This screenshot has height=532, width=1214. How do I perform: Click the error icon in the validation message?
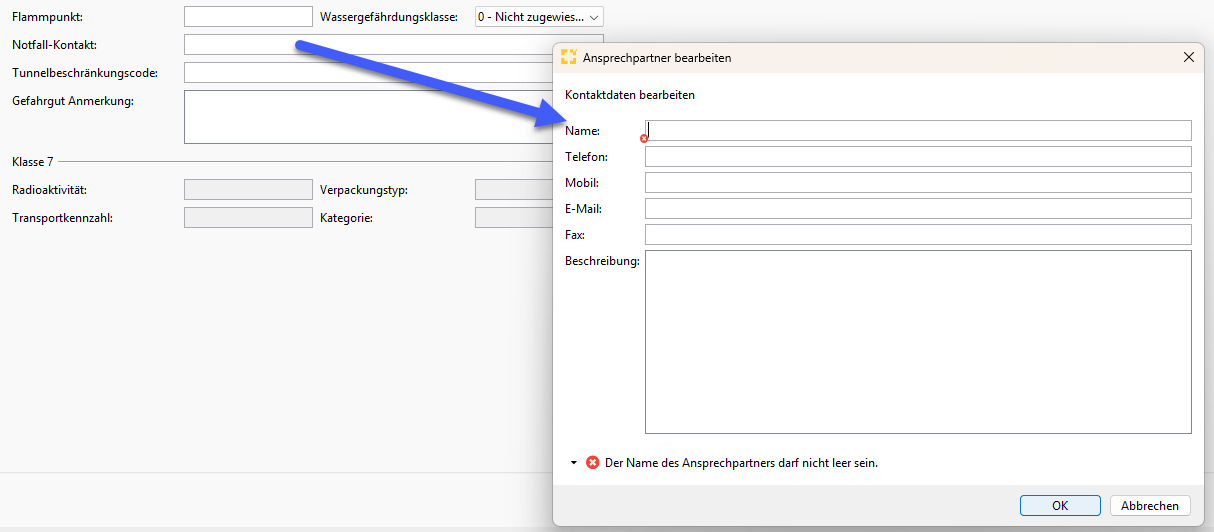593,463
